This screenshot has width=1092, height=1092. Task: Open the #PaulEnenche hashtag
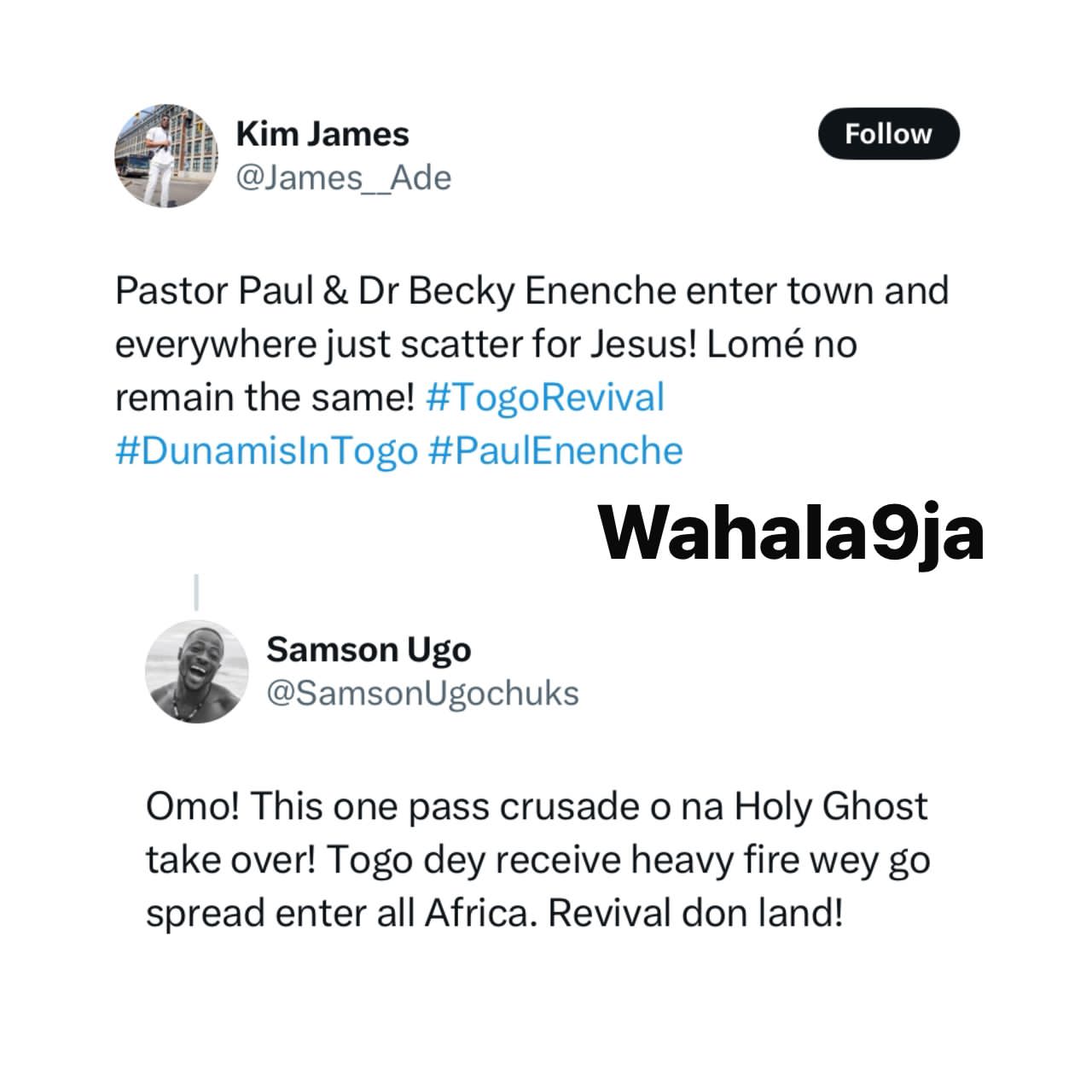coord(555,450)
